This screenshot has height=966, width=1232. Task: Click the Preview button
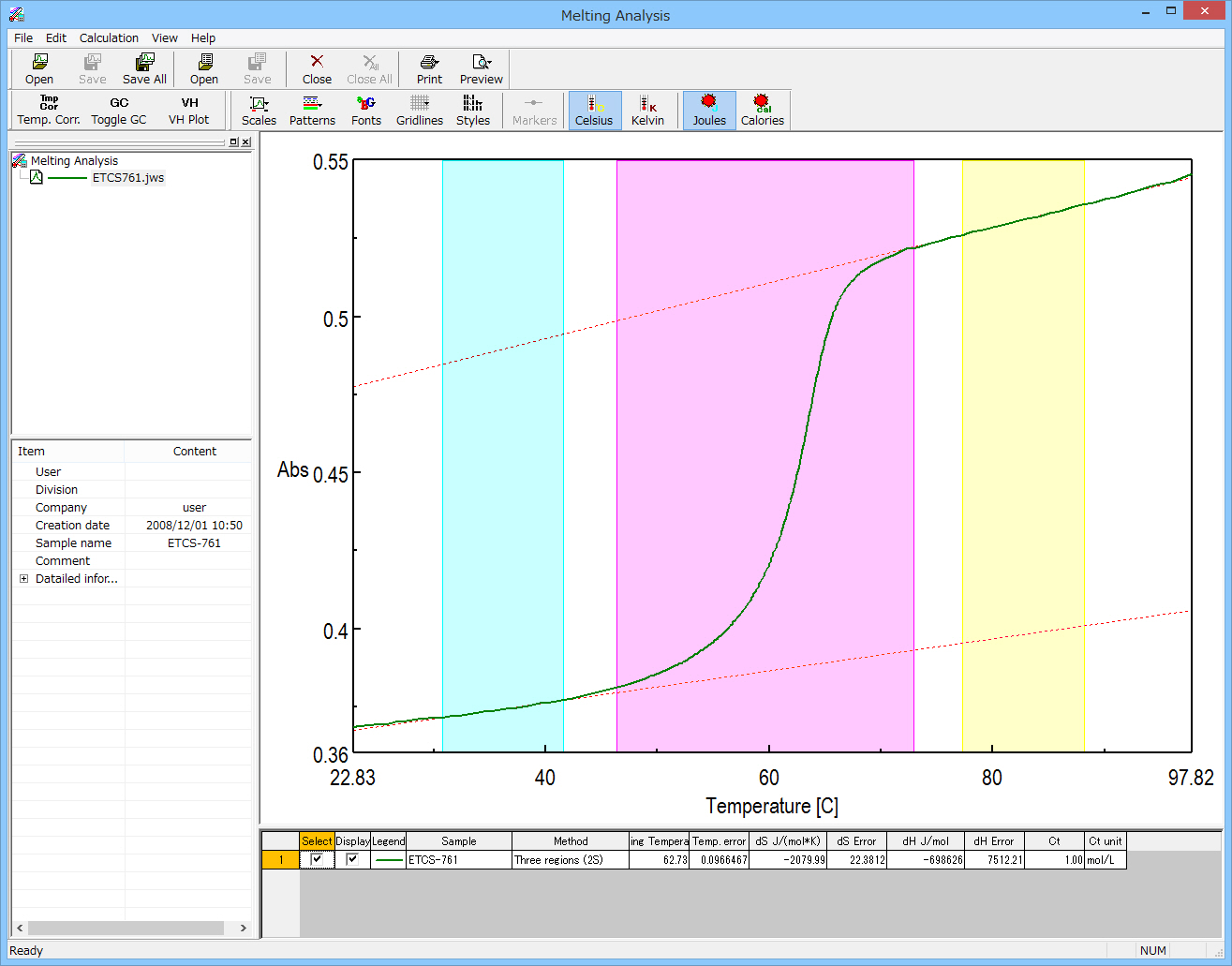tap(482, 68)
